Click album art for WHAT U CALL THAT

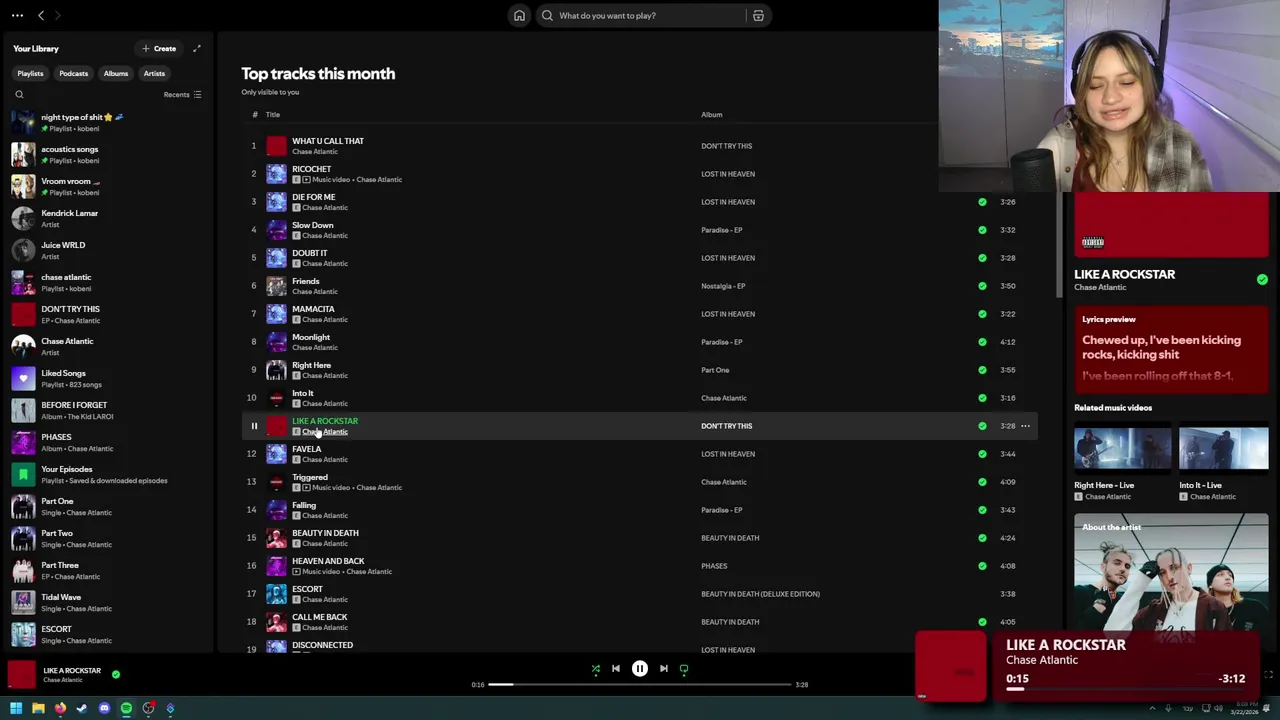click(276, 146)
